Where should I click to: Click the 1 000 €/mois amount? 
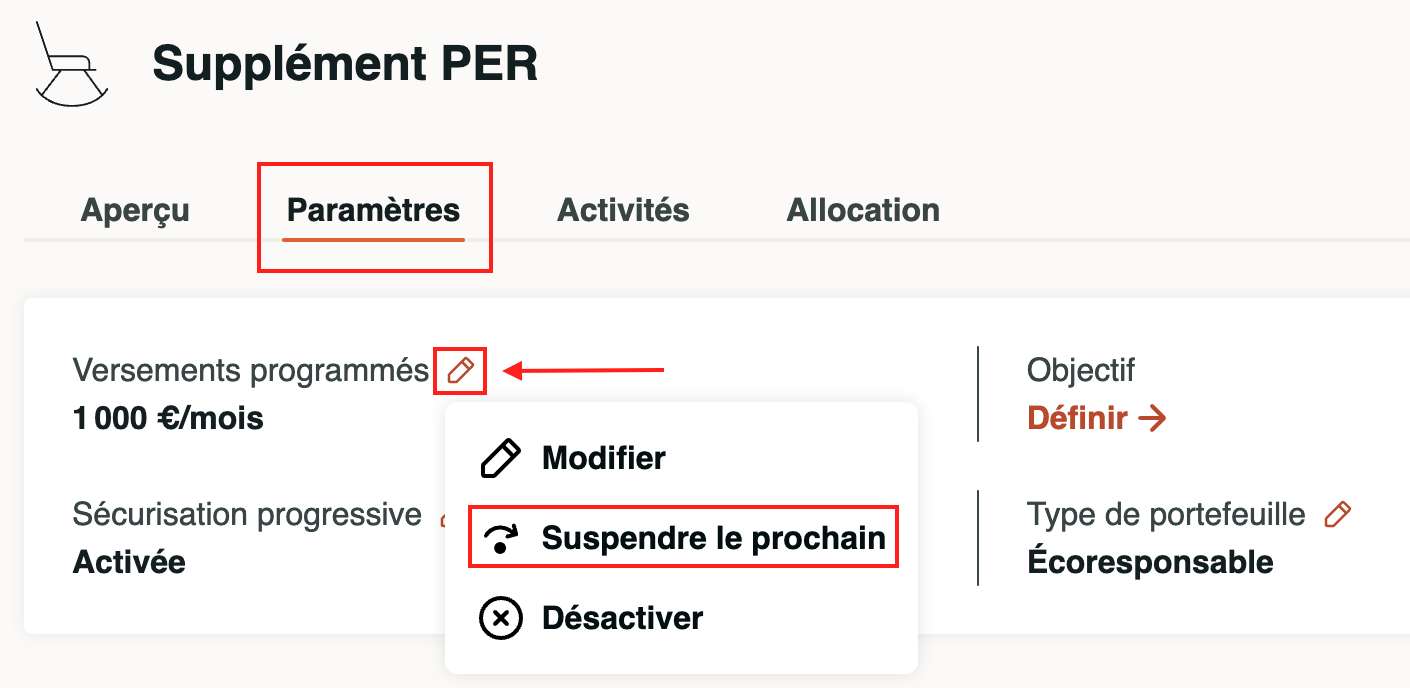[168, 418]
